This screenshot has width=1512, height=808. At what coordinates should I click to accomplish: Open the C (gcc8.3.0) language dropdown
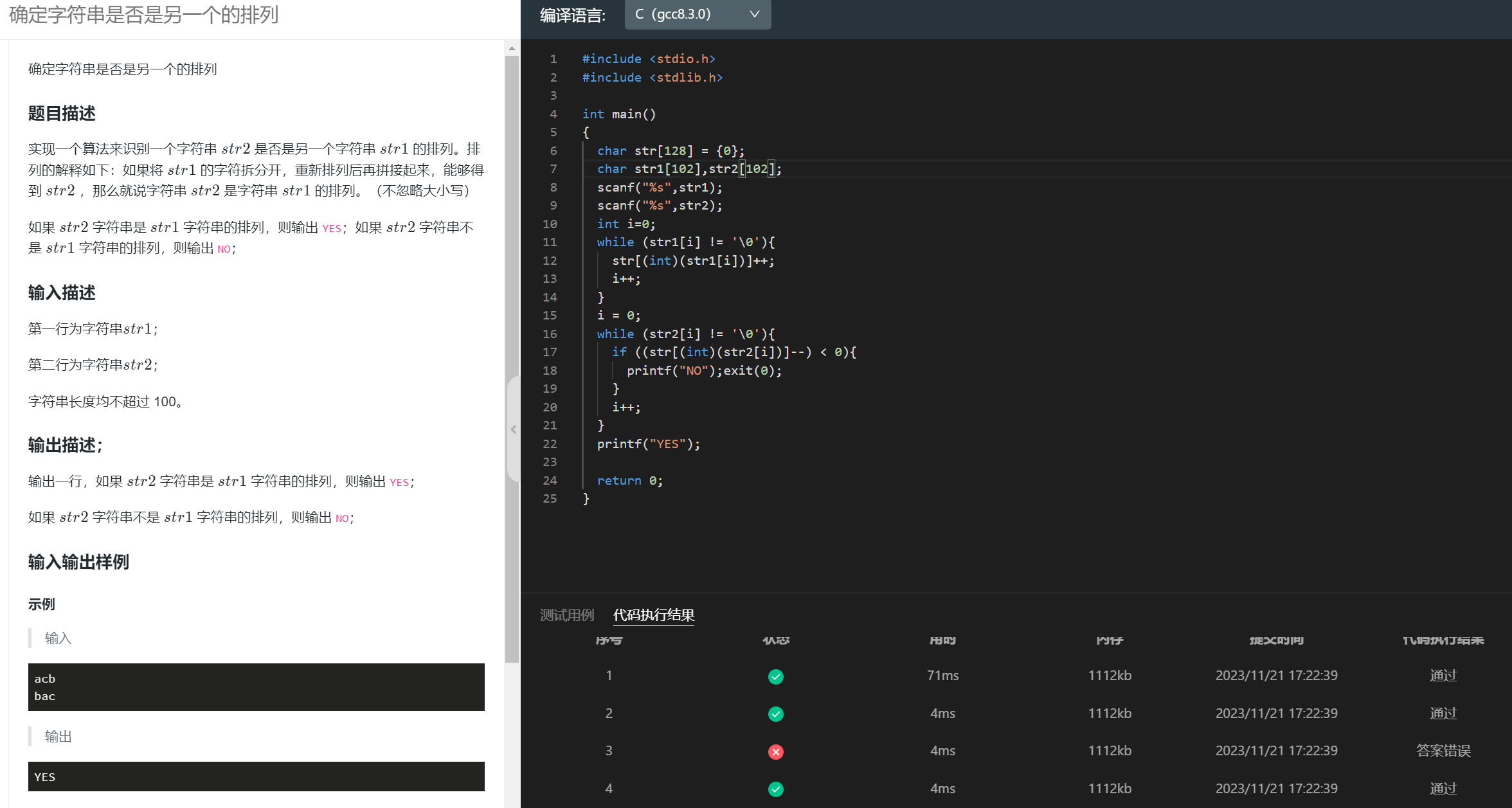(x=697, y=14)
